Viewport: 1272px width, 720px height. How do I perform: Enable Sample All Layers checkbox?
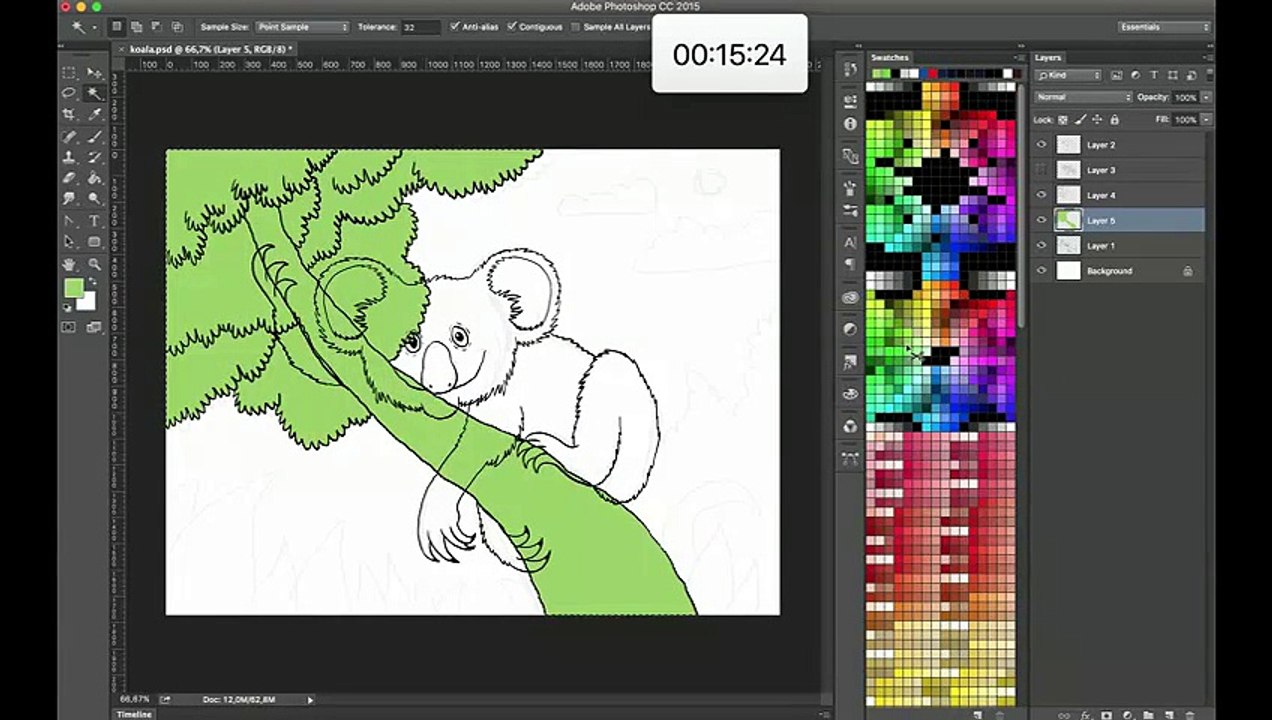pos(575,27)
